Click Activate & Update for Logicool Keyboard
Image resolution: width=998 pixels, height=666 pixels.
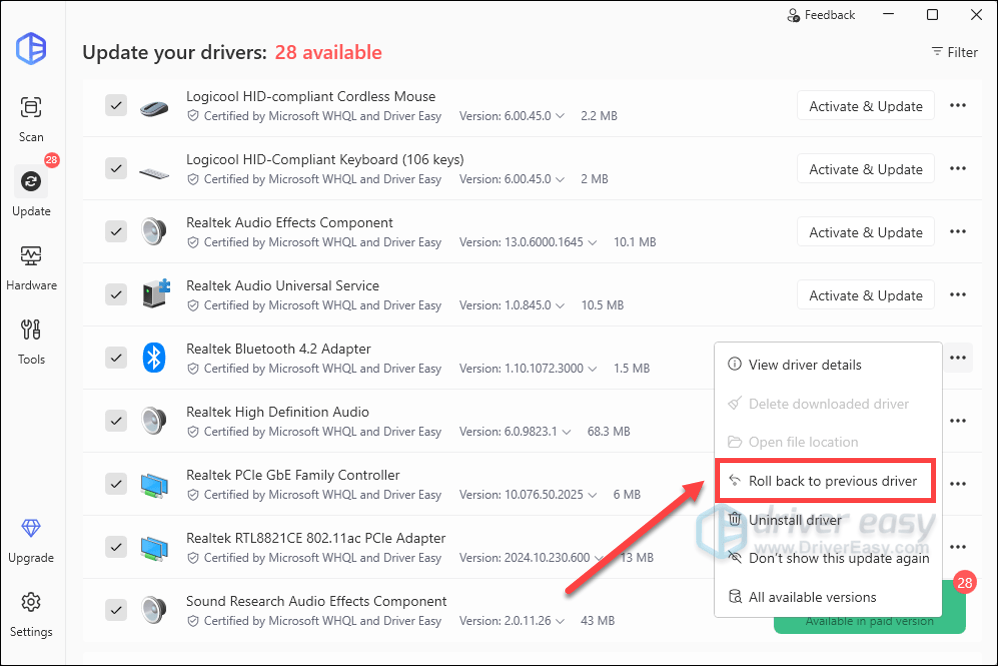pyautogui.click(x=865, y=169)
